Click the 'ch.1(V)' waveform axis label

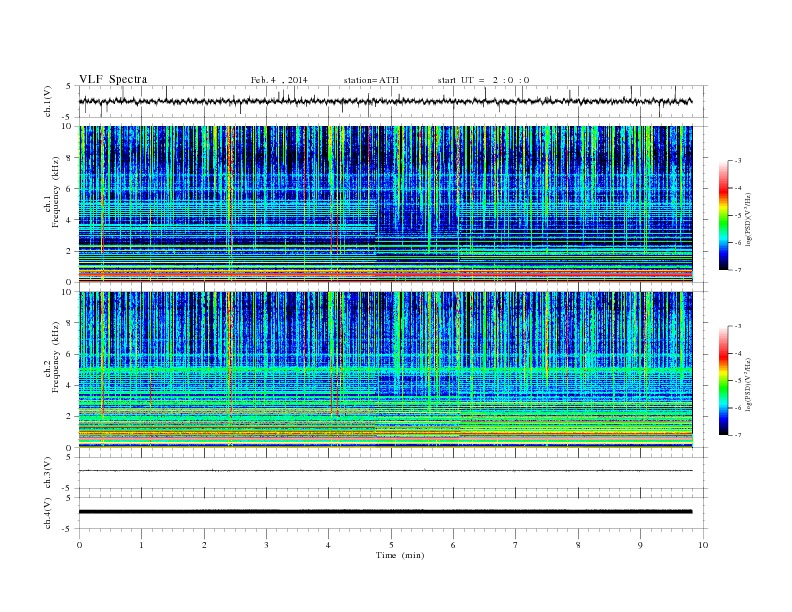coord(48,102)
